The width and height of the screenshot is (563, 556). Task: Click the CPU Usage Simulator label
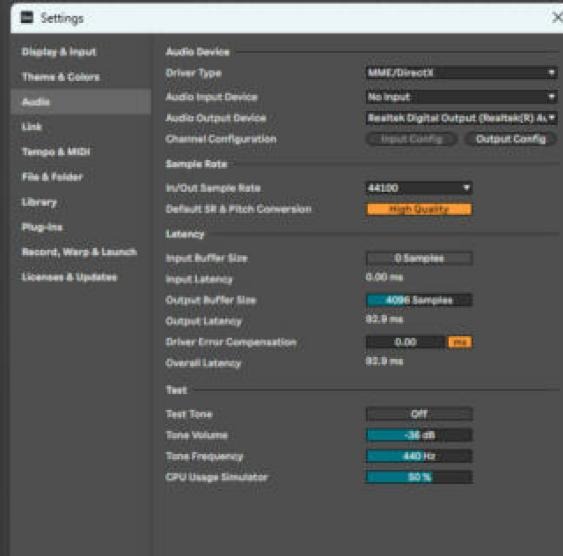[x=217, y=477]
